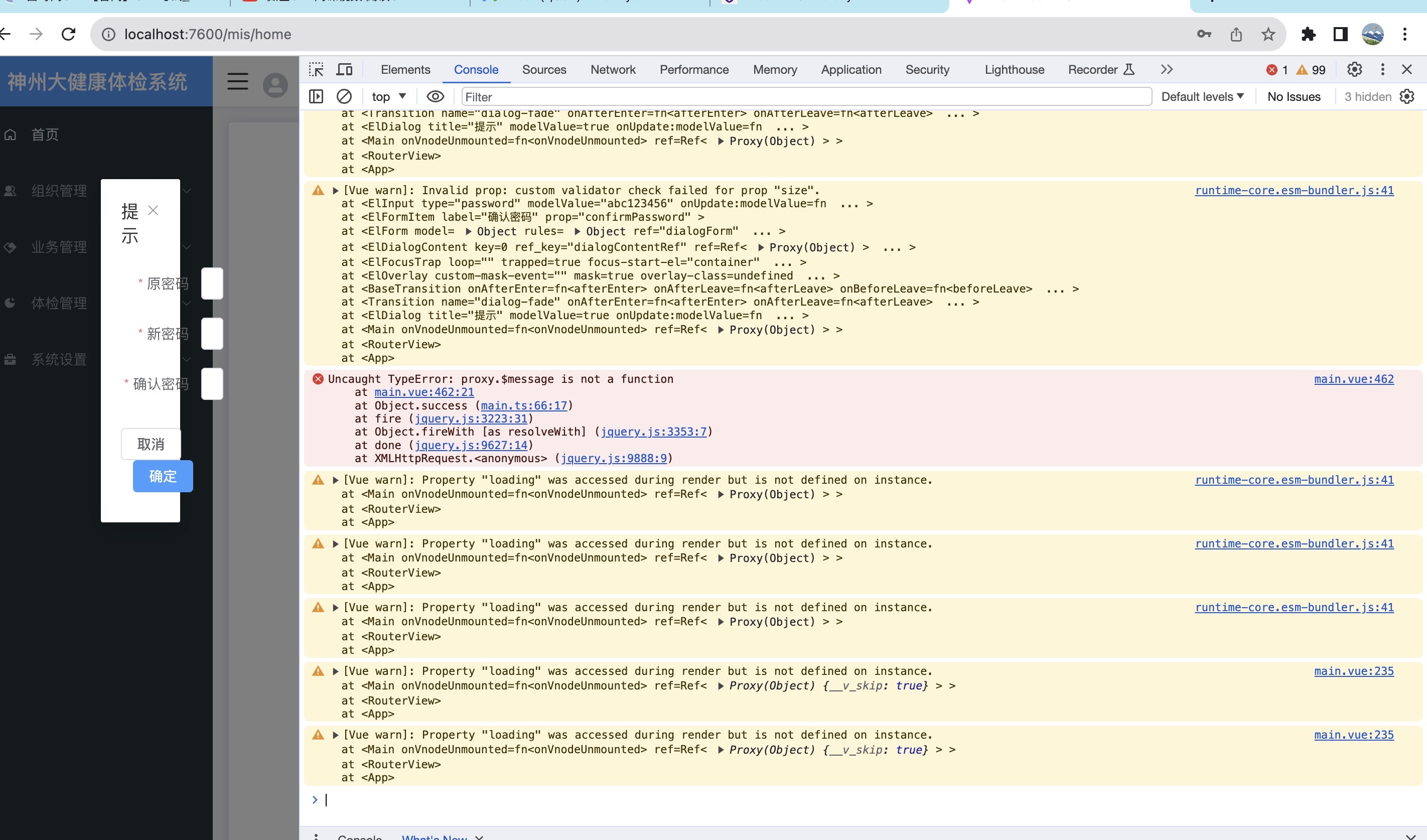
Task: Click the 新密码 input box
Action: click(x=212, y=334)
